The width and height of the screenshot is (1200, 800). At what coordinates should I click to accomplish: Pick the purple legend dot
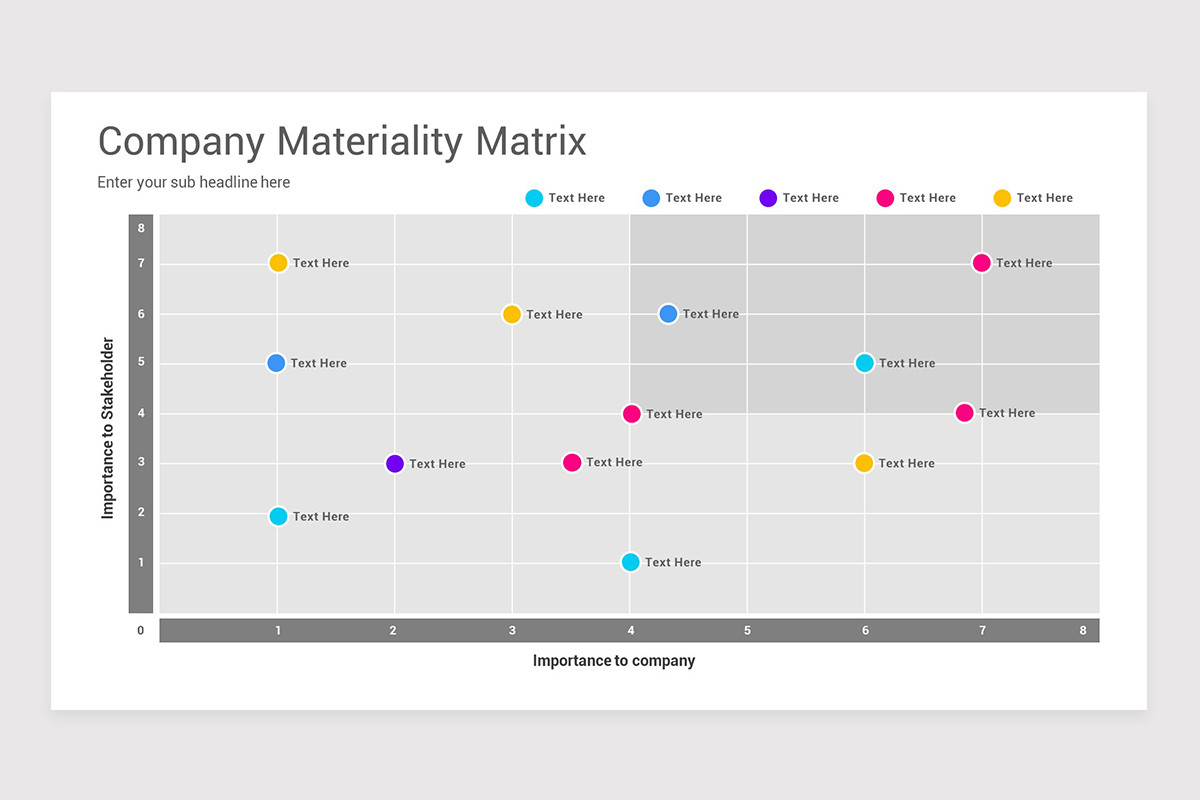(768, 198)
